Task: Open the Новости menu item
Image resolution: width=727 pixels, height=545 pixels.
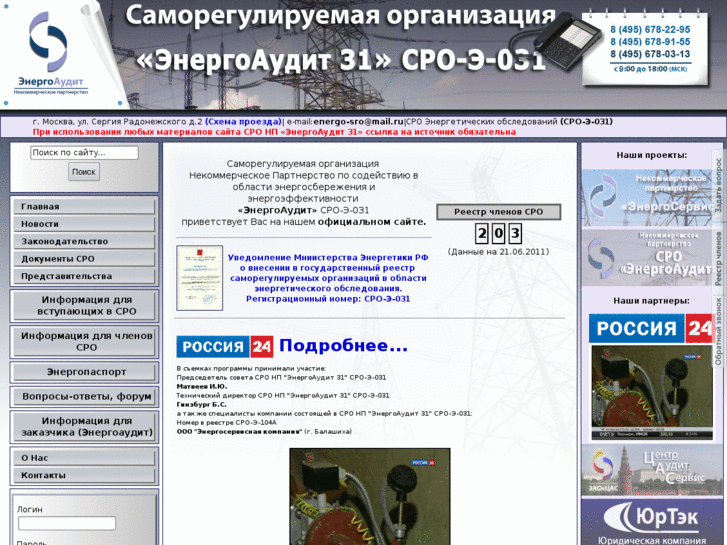Action: [x=84, y=224]
